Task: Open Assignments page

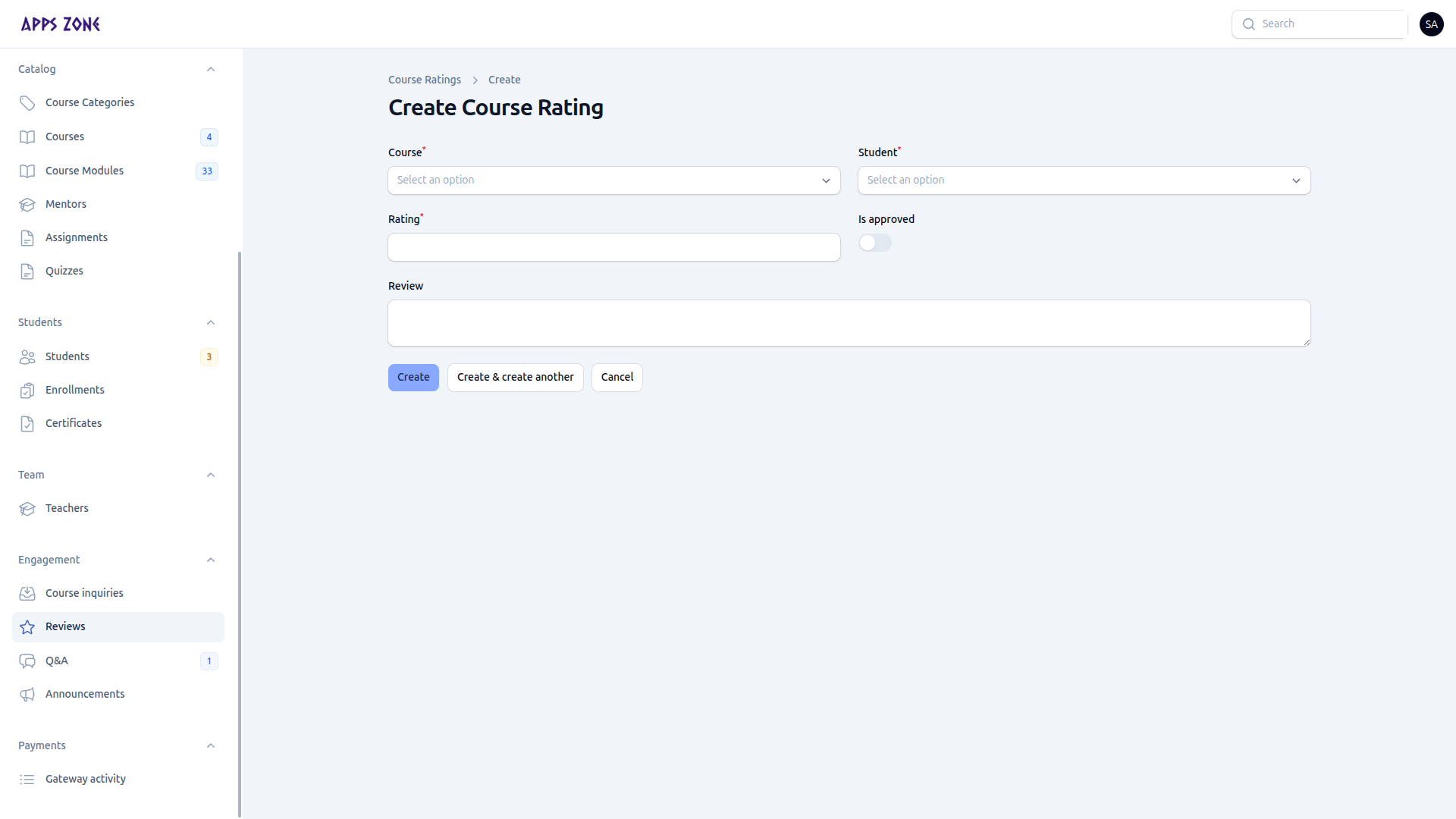Action: coord(118,237)
